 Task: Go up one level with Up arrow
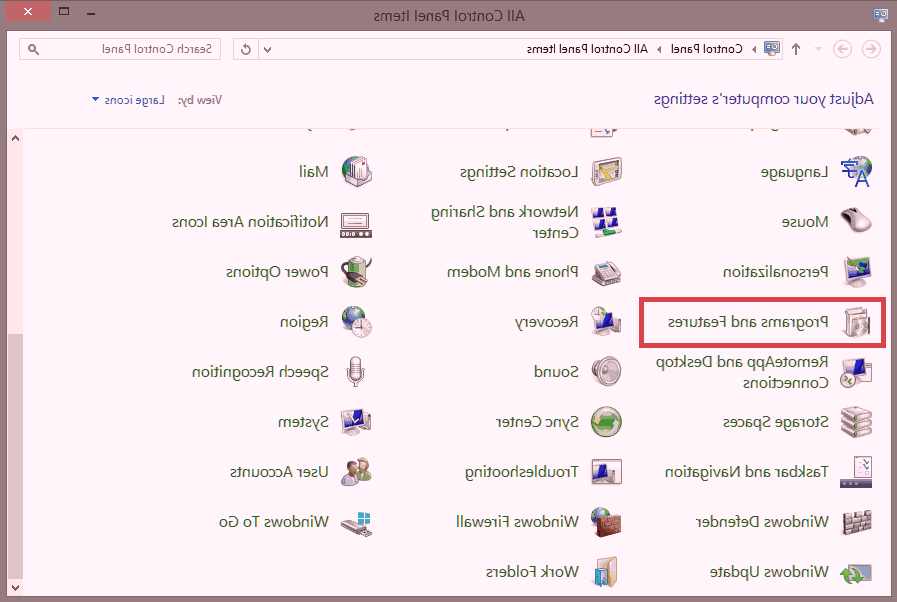coord(796,49)
